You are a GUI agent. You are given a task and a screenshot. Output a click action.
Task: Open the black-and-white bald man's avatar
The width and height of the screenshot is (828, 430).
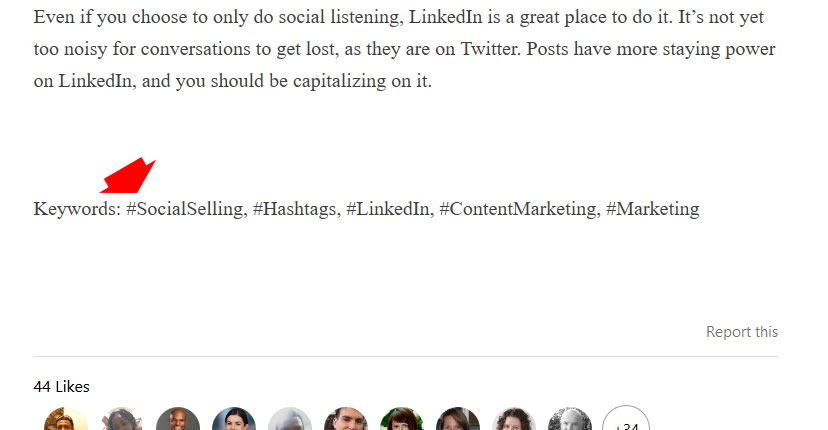pos(570,419)
